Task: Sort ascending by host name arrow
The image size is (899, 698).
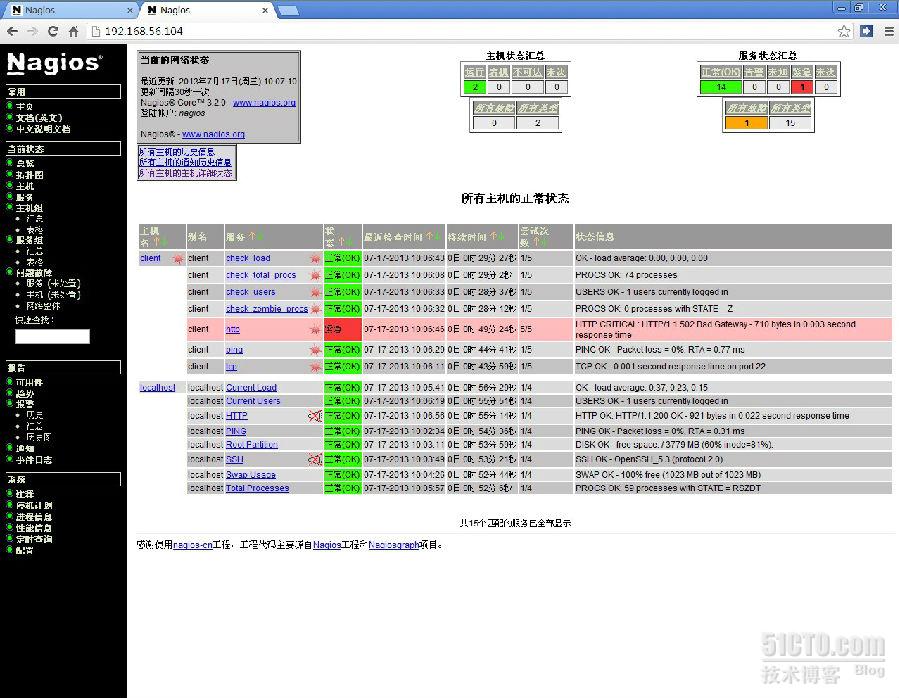Action: tap(157, 242)
